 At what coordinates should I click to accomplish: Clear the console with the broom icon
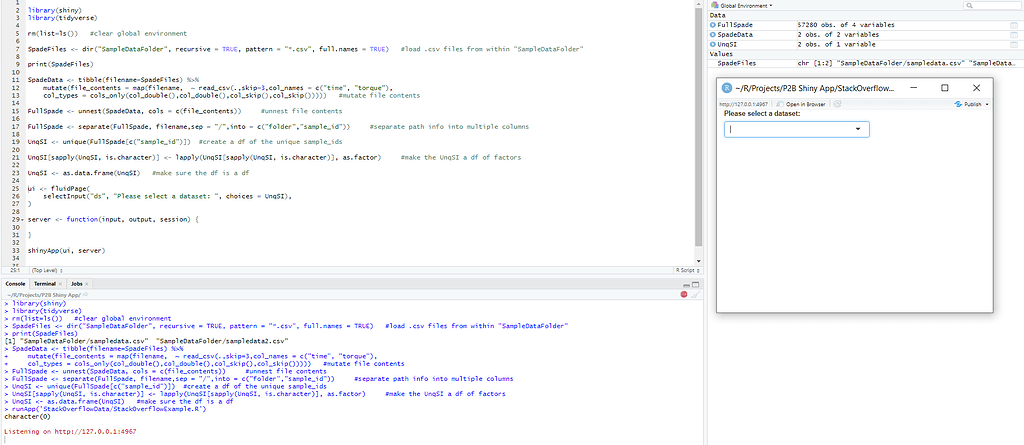pyautogui.click(x=697, y=294)
